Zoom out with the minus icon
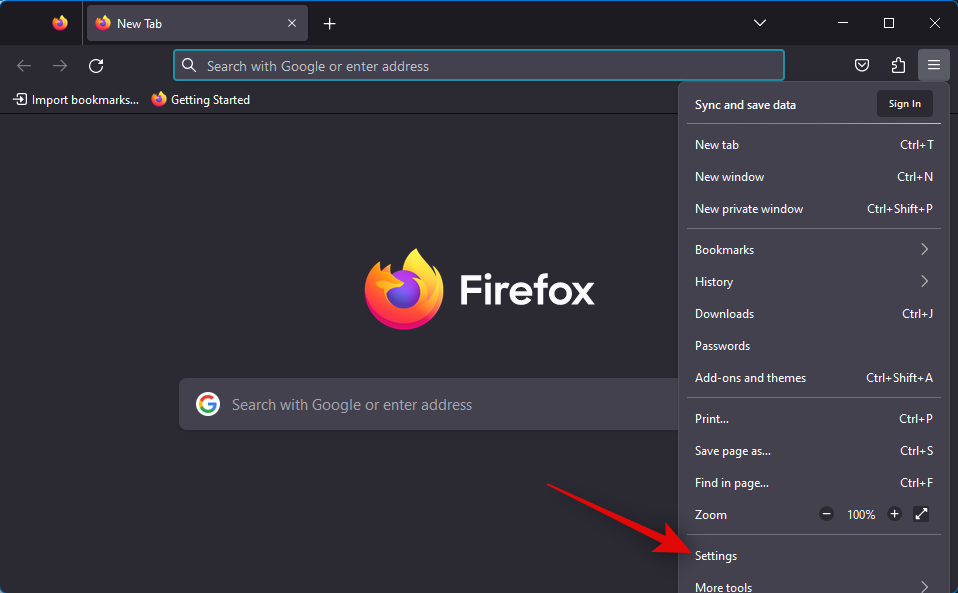 click(x=826, y=514)
